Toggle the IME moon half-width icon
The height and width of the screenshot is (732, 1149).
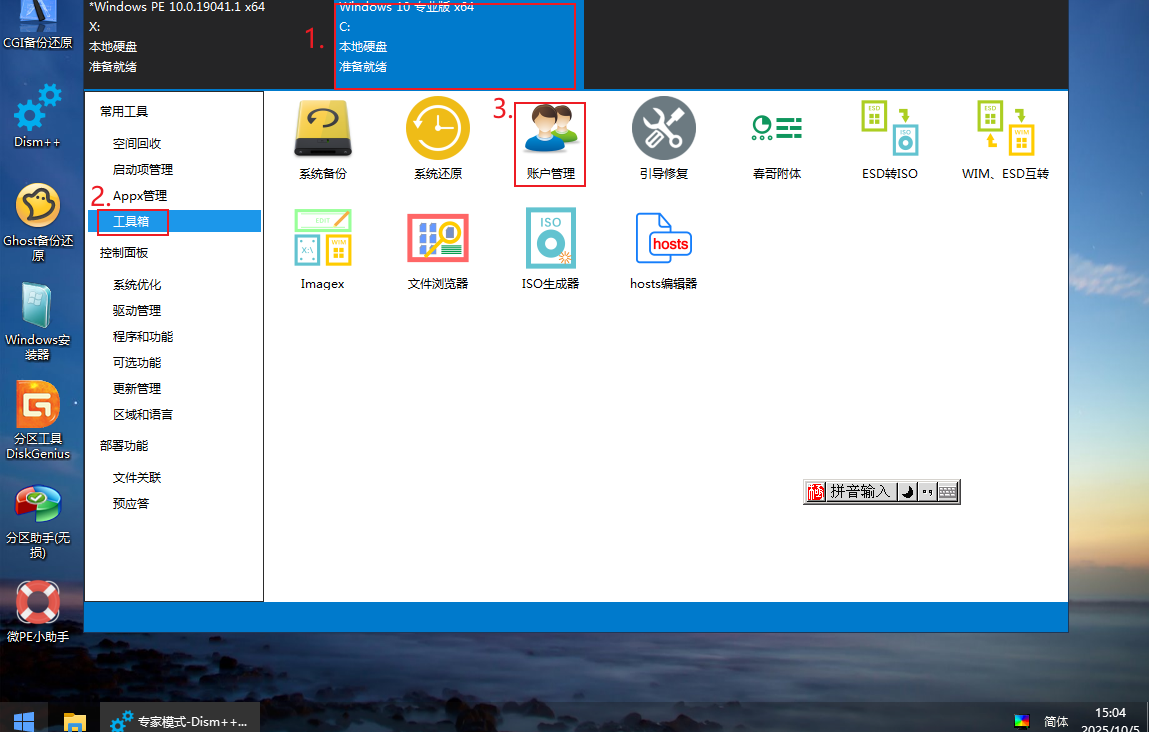click(x=907, y=492)
